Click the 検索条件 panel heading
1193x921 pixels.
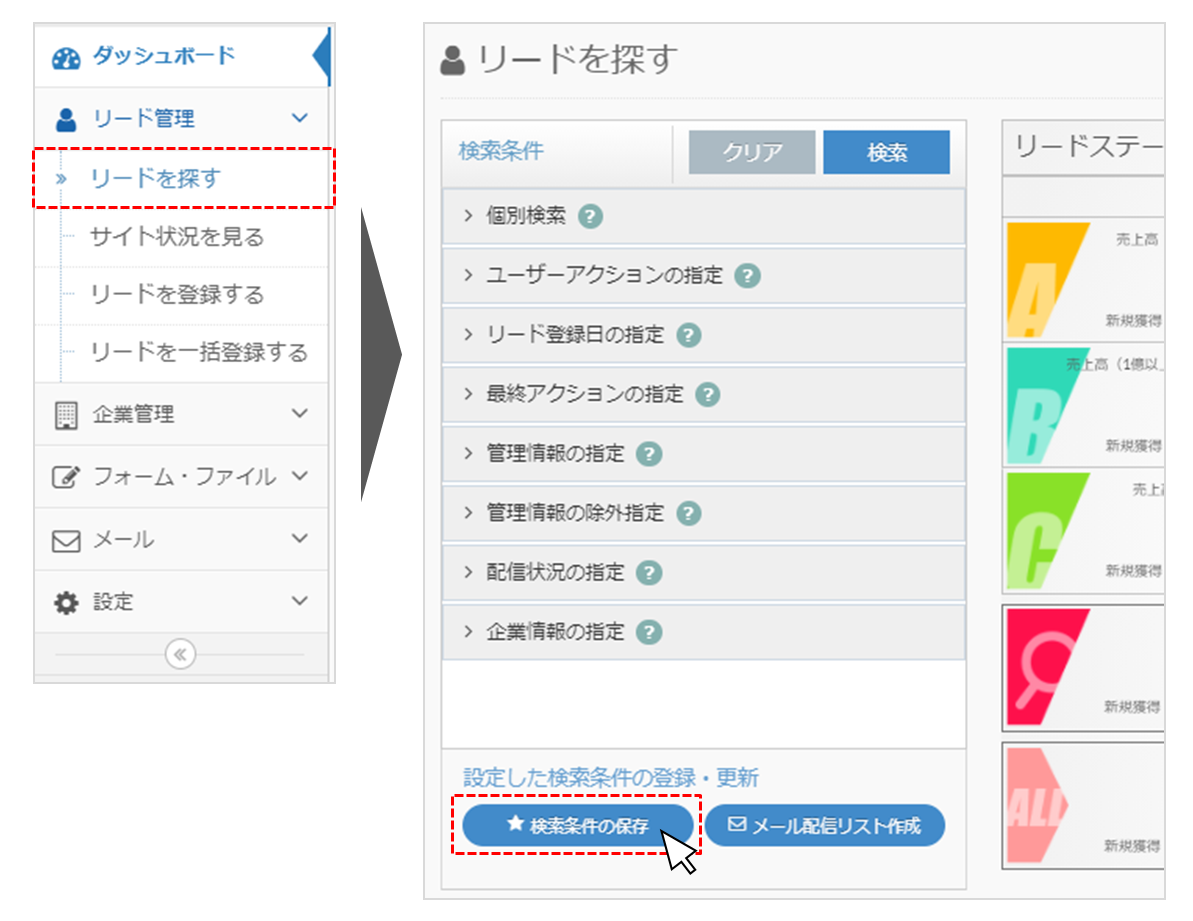(x=501, y=151)
